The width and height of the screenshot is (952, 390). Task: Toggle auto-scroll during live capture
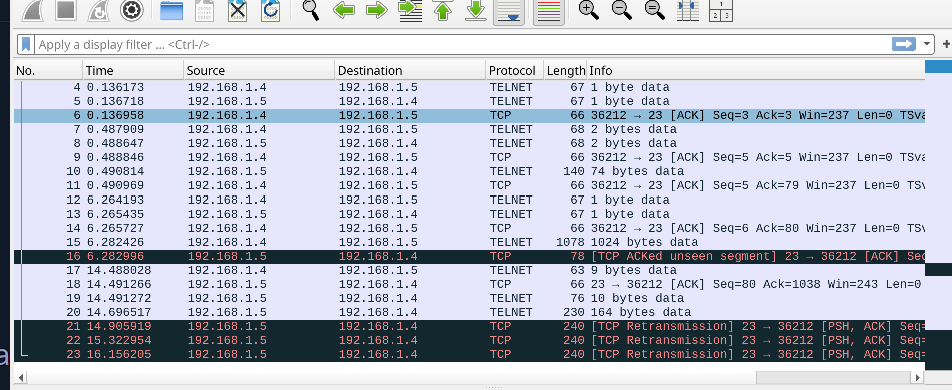pos(509,11)
